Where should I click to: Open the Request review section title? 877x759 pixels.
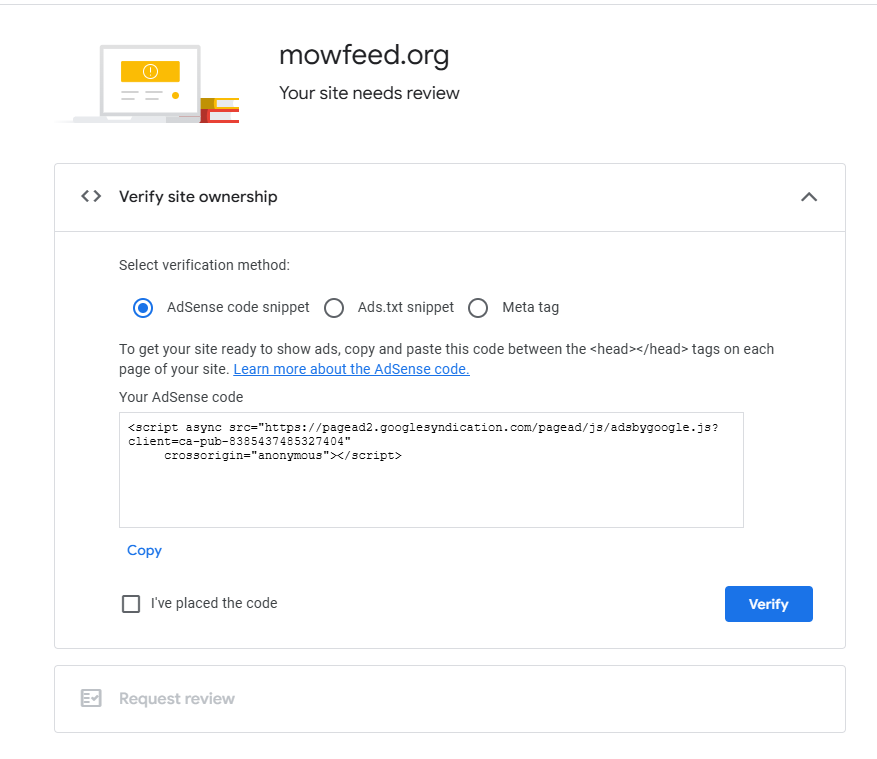(x=177, y=698)
